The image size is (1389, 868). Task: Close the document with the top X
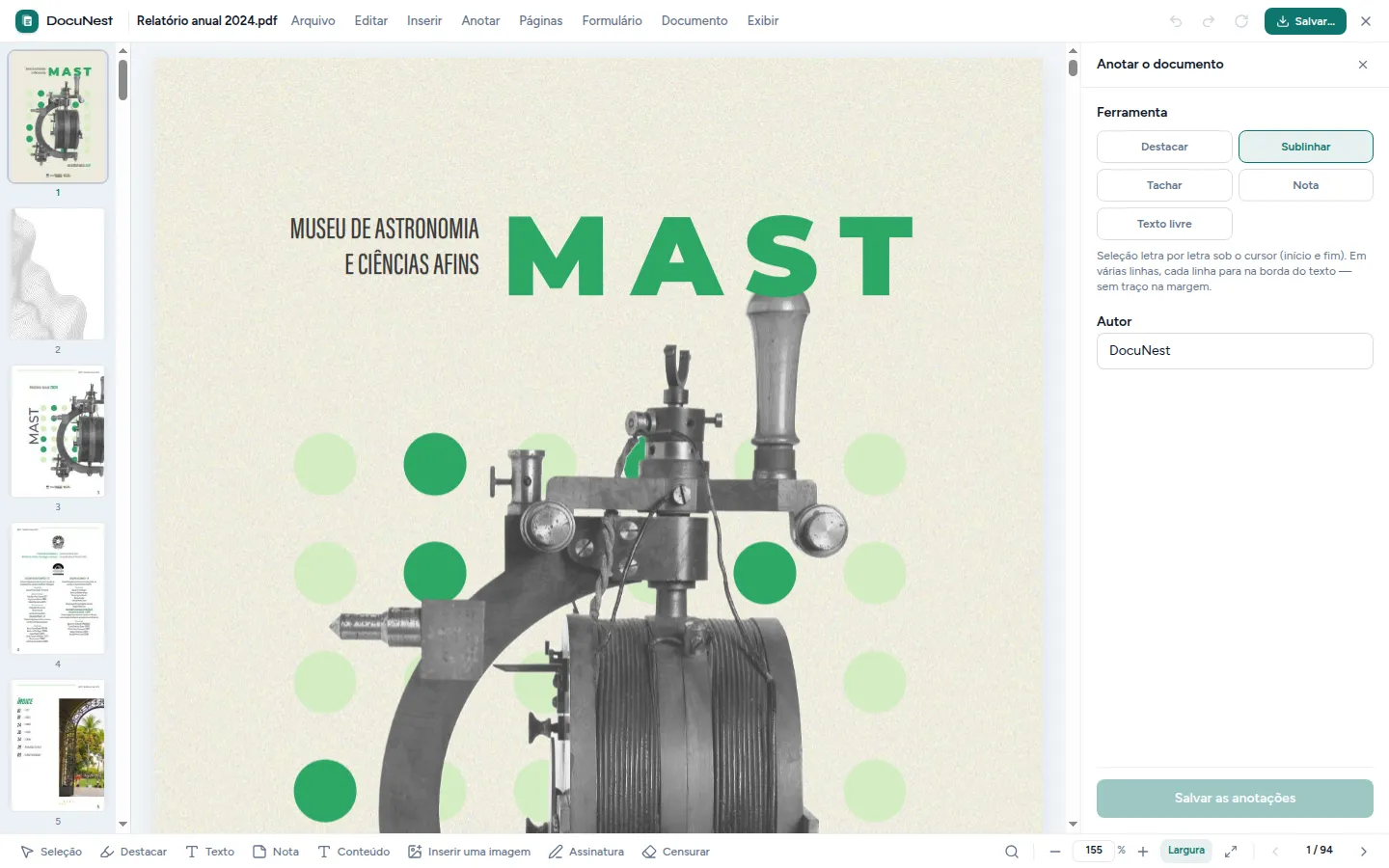click(1366, 21)
